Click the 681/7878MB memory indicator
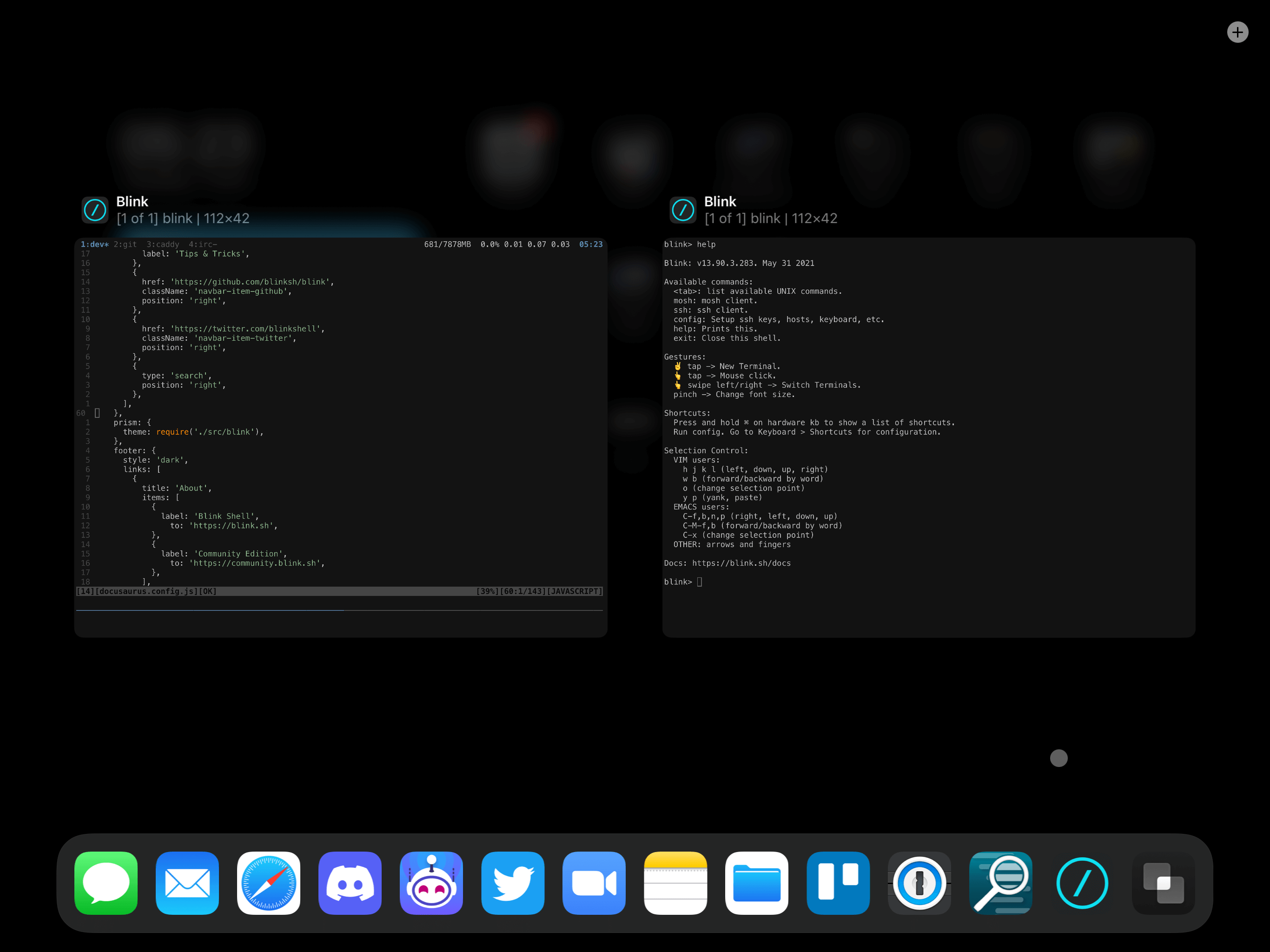Viewport: 1270px width, 952px height. coord(447,244)
